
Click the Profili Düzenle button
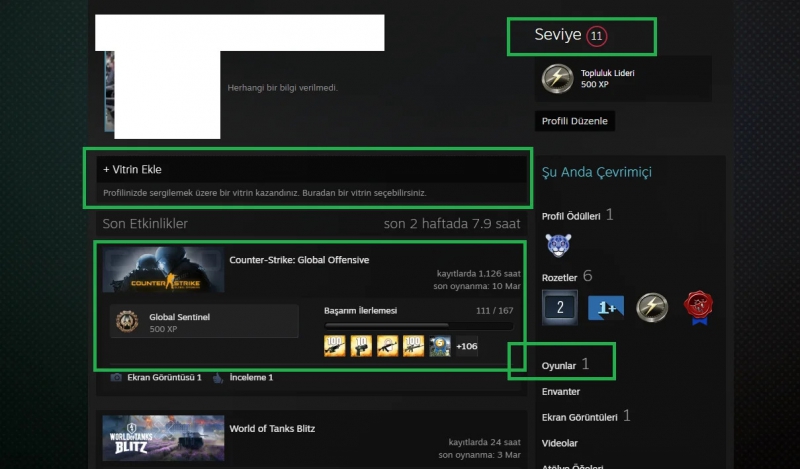(x=574, y=121)
